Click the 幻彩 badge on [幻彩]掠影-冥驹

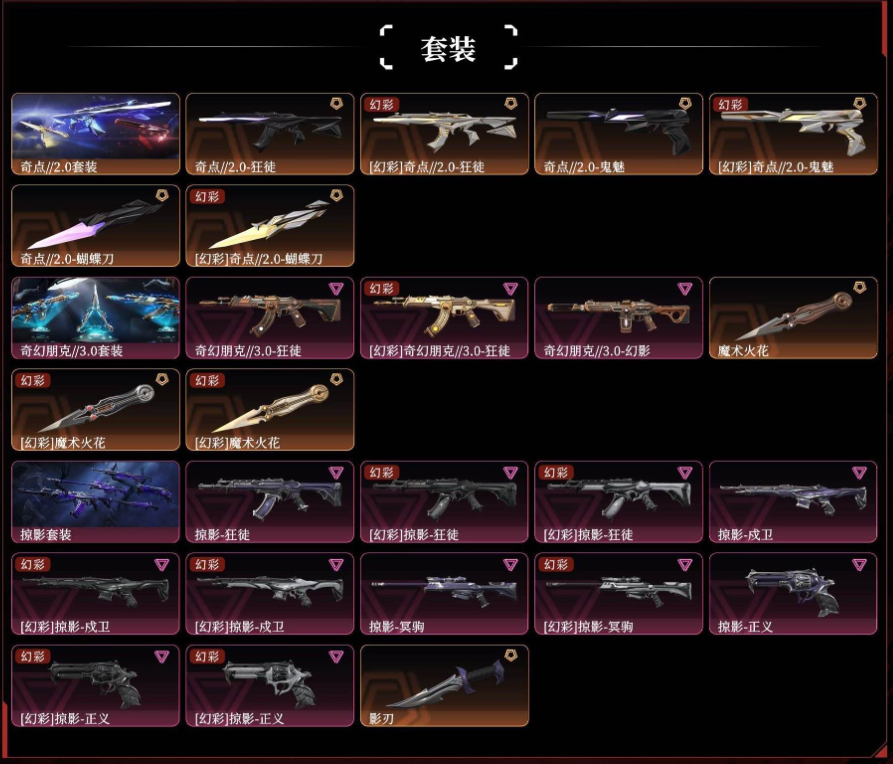(556, 565)
